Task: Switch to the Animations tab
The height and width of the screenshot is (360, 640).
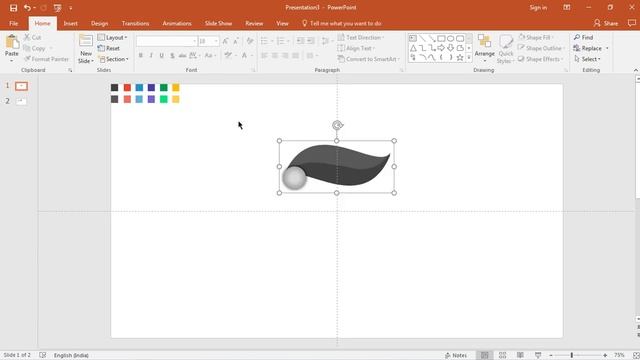Action: (x=177, y=24)
